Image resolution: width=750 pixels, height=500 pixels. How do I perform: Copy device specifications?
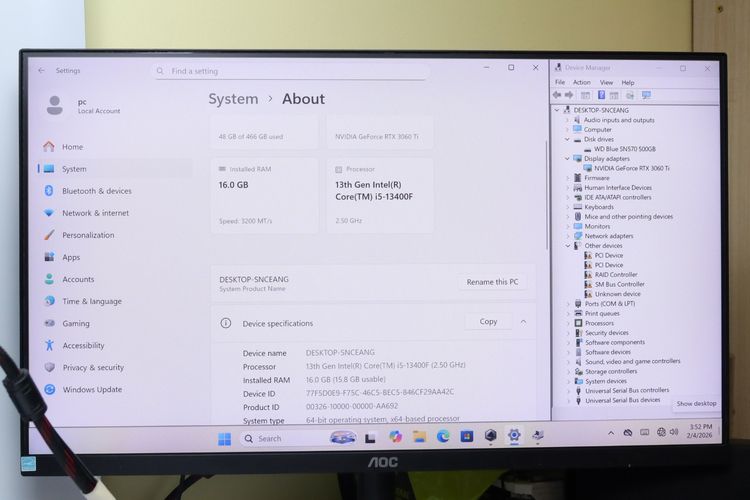click(x=488, y=322)
